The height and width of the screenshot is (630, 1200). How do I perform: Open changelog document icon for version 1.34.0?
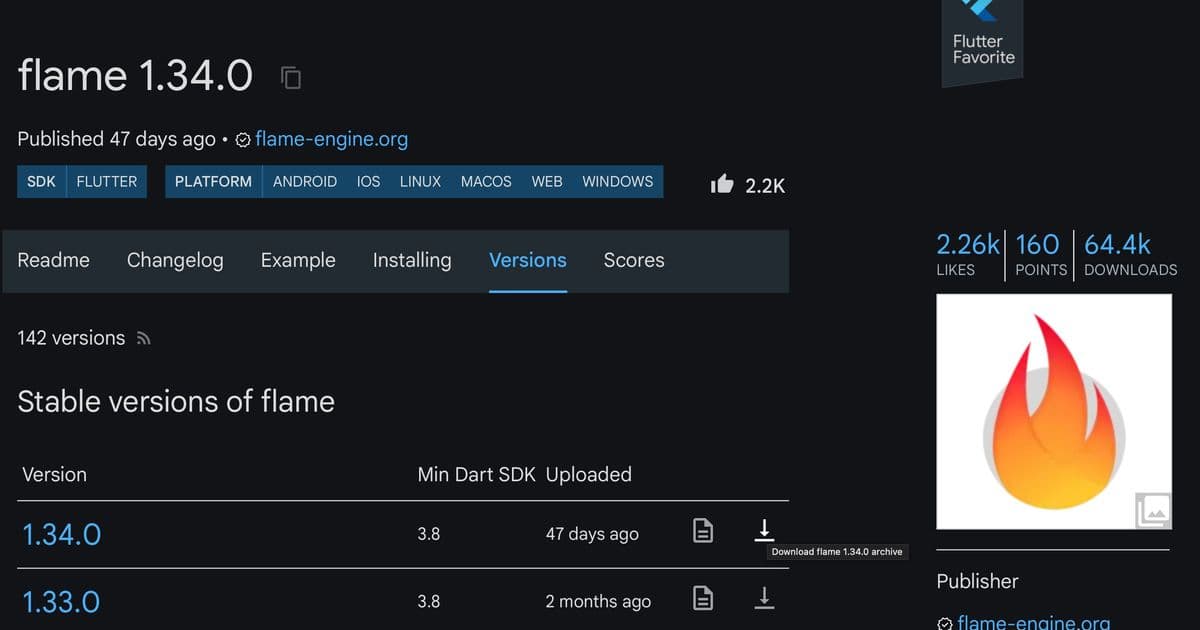[702, 533]
